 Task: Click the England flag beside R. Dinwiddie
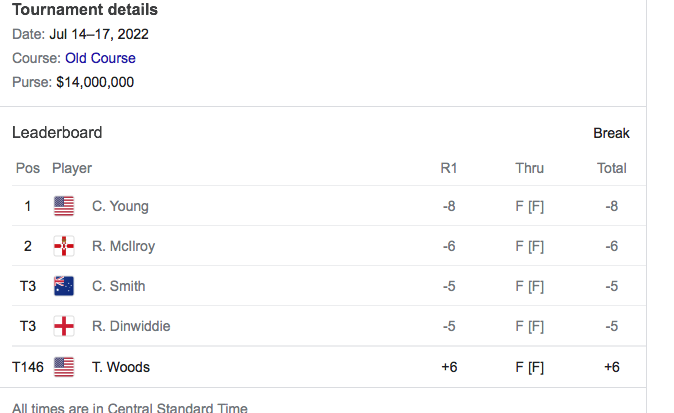click(x=64, y=326)
